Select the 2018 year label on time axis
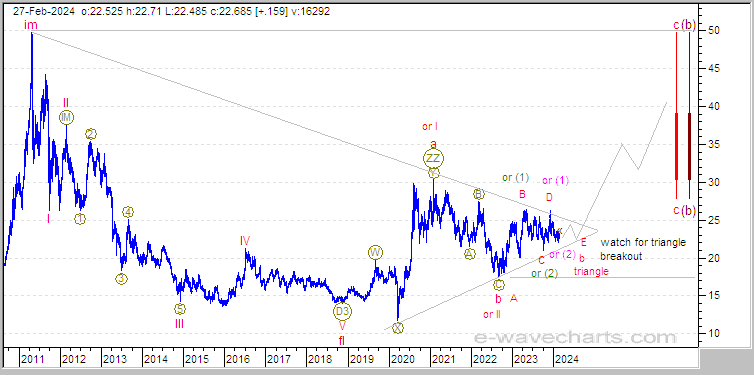The image size is (754, 375). point(319,359)
